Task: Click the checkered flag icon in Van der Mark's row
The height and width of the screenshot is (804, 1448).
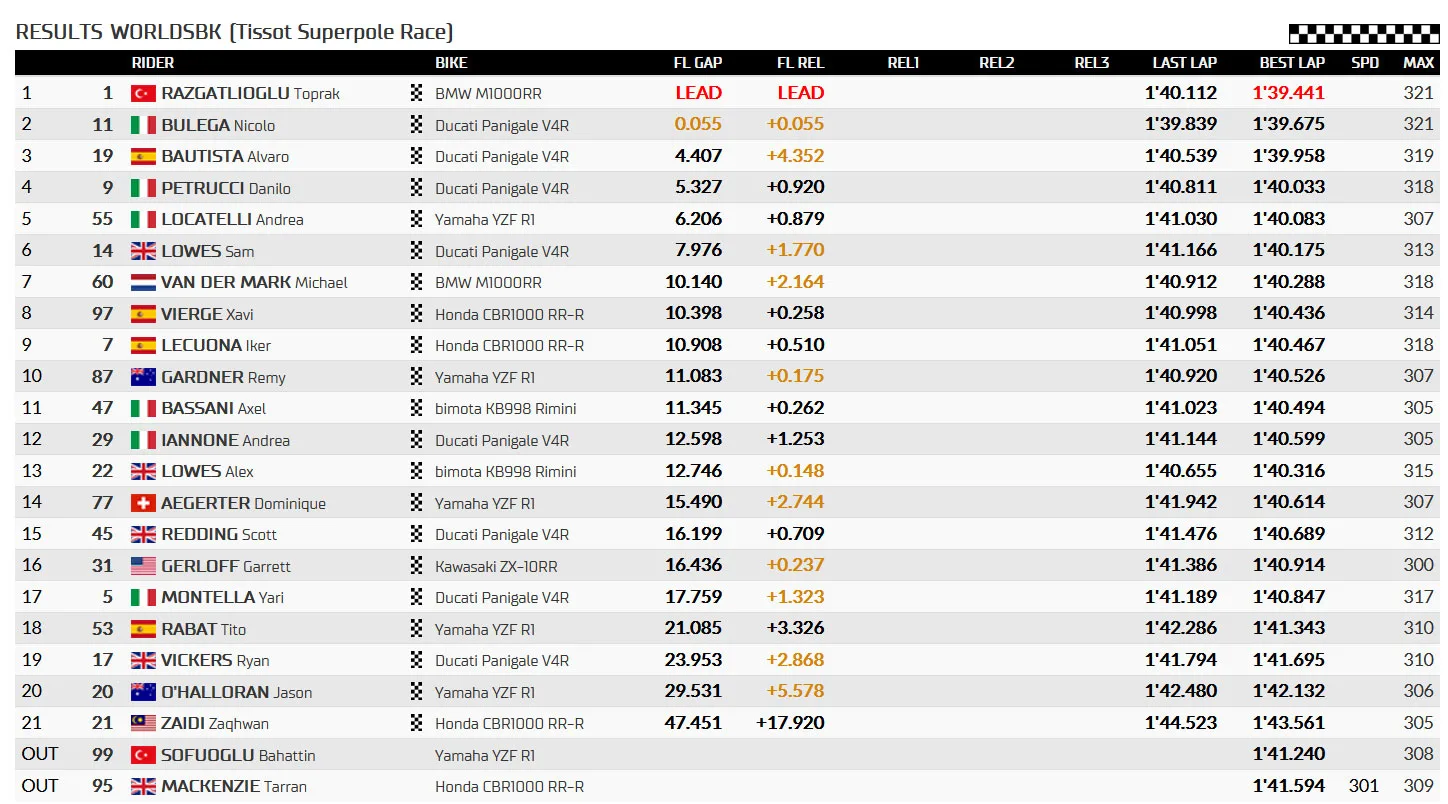Action: 417,282
